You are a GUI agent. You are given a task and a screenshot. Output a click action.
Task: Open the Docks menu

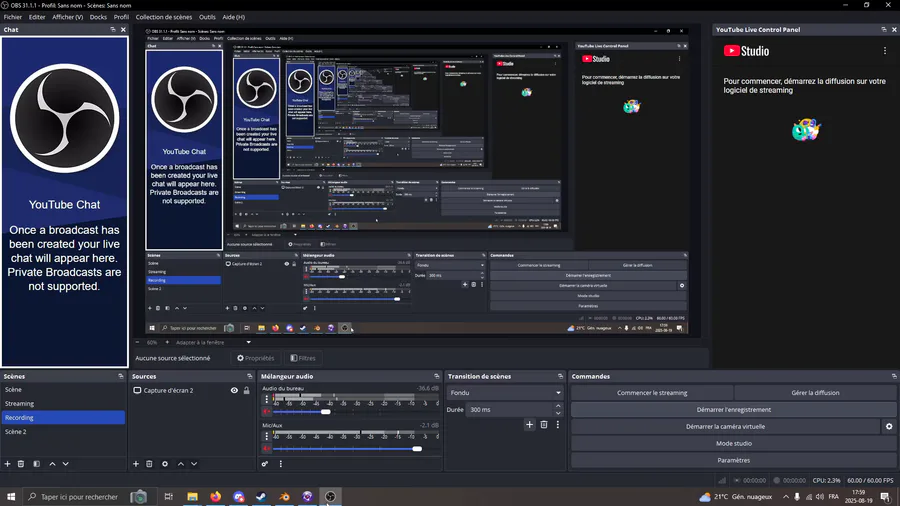point(98,17)
